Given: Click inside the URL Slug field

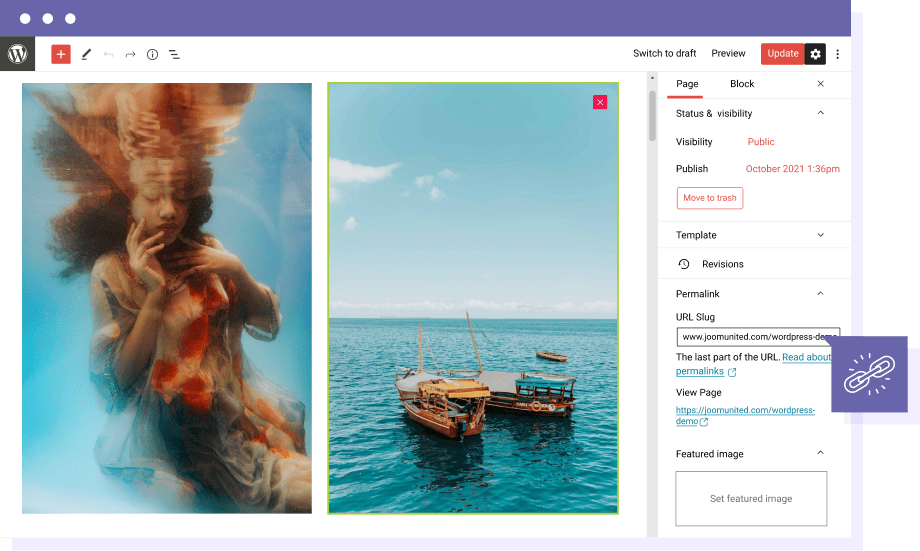Looking at the screenshot, I should tap(757, 337).
